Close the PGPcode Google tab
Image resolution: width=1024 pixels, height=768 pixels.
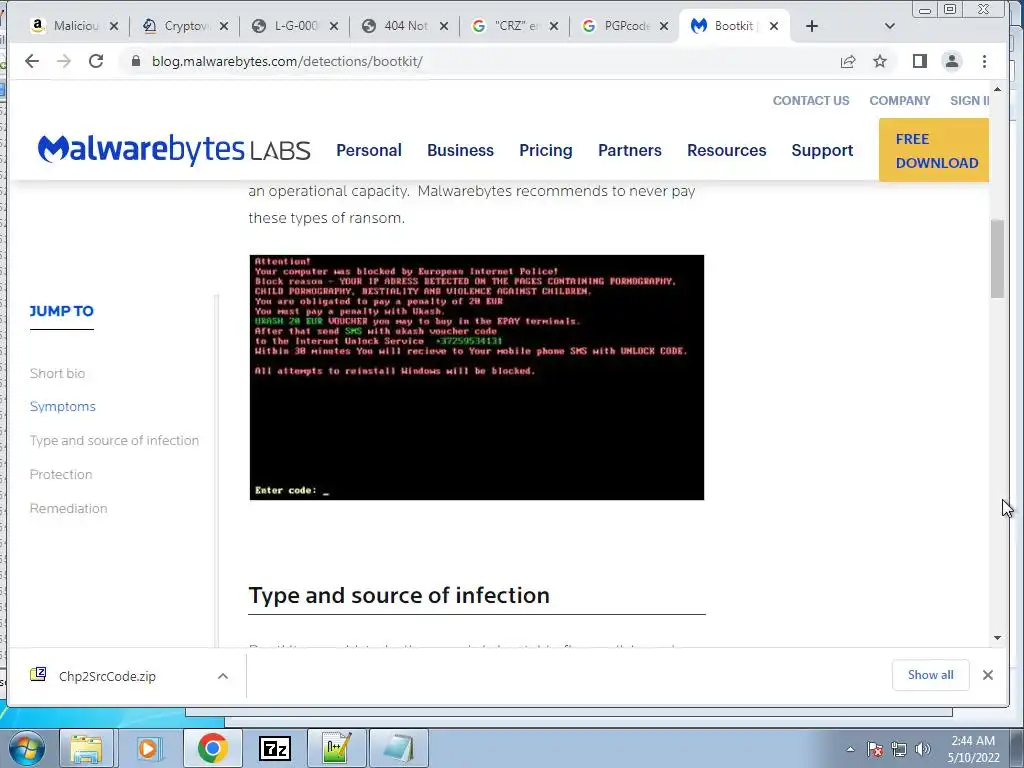pyautogui.click(x=664, y=26)
